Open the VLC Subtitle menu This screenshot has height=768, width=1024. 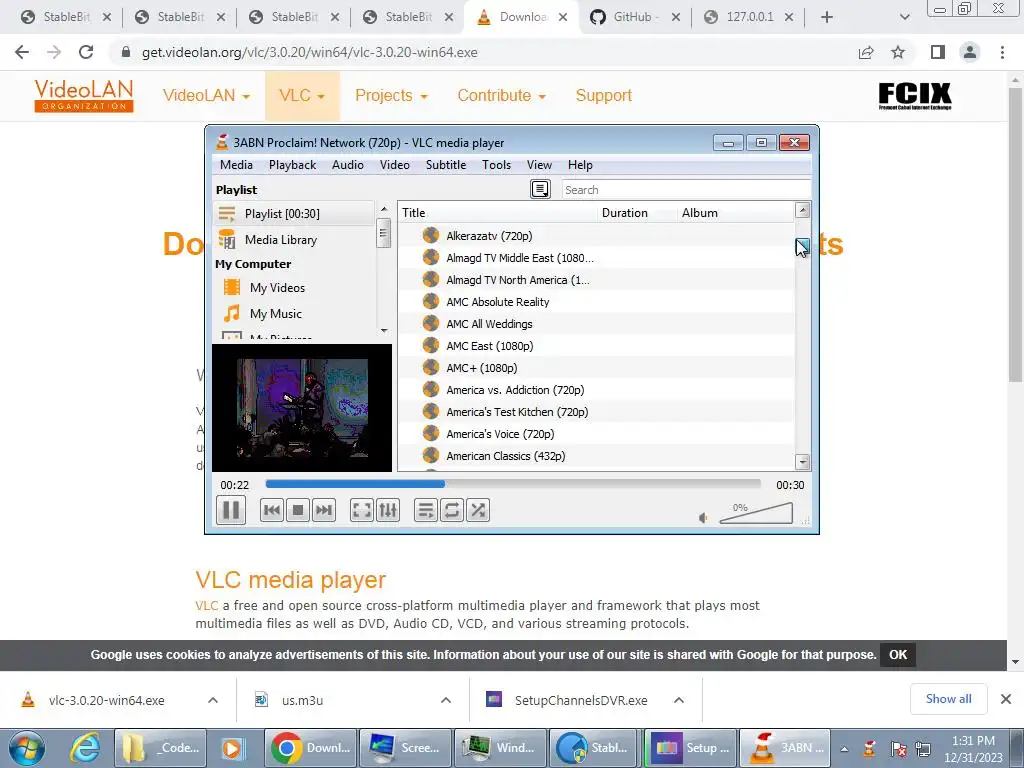pyautogui.click(x=446, y=165)
